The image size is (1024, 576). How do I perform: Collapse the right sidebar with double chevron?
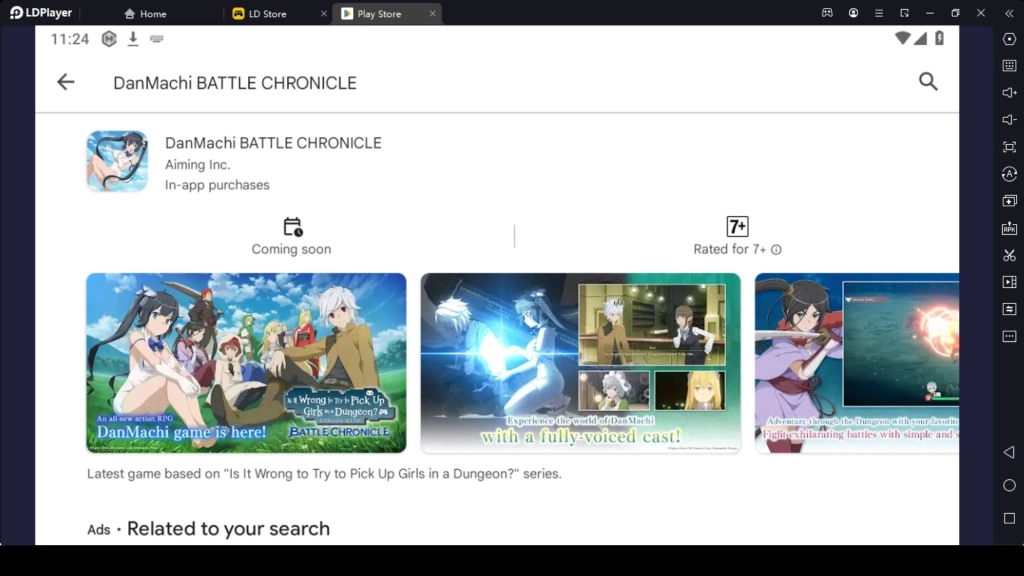(1009, 13)
